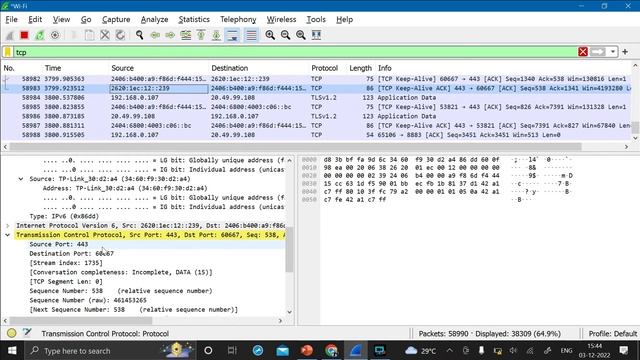Open capture options gear icon
Image resolution: width=640 pixels, height=360 pixels.
pos(55,36)
